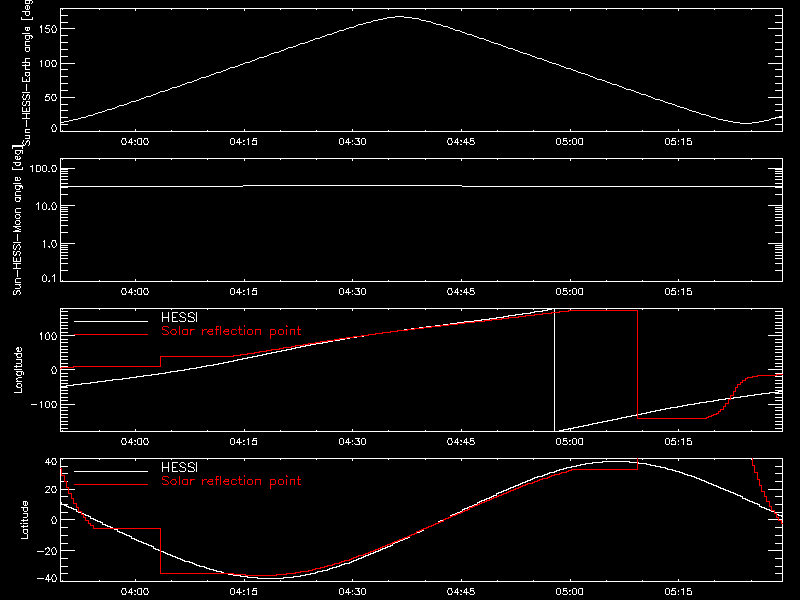Click the HESSI legend label in the Latitude plot
Viewport: 800px width, 600px height.
[x=180, y=467]
